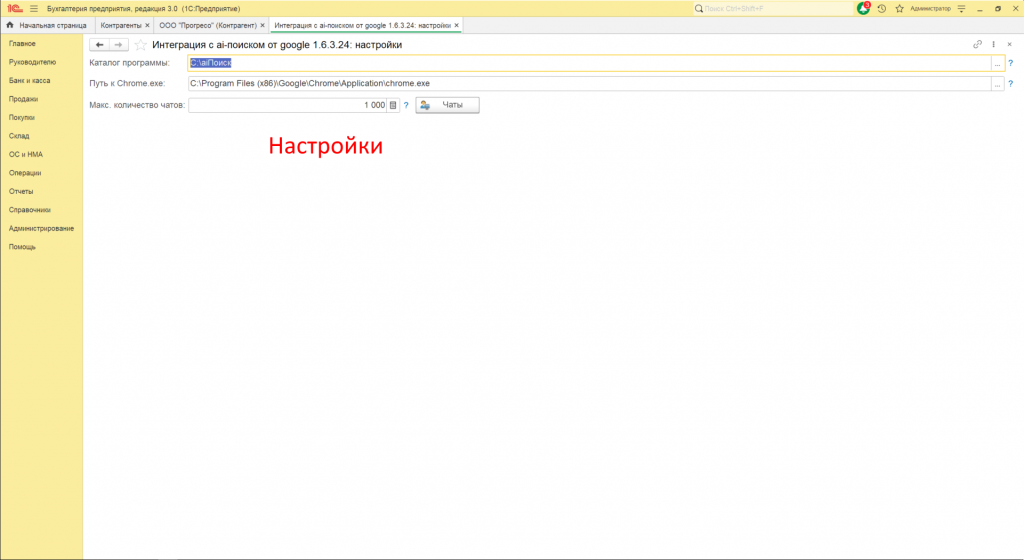This screenshot has height=560, width=1024.
Task: Browse for Каталог программы with ellipsis button
Action: click(x=997, y=63)
